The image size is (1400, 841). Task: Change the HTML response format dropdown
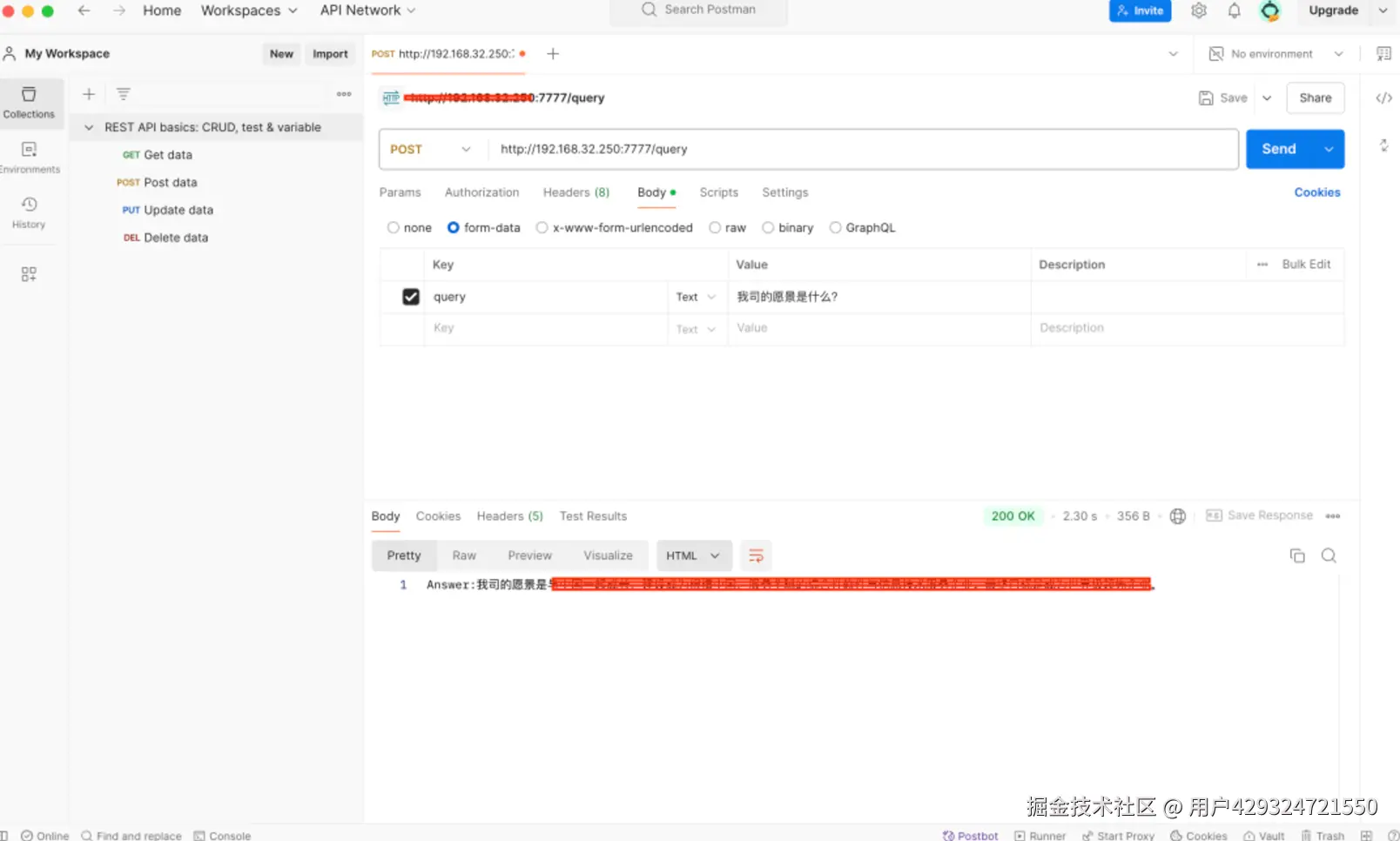point(694,555)
